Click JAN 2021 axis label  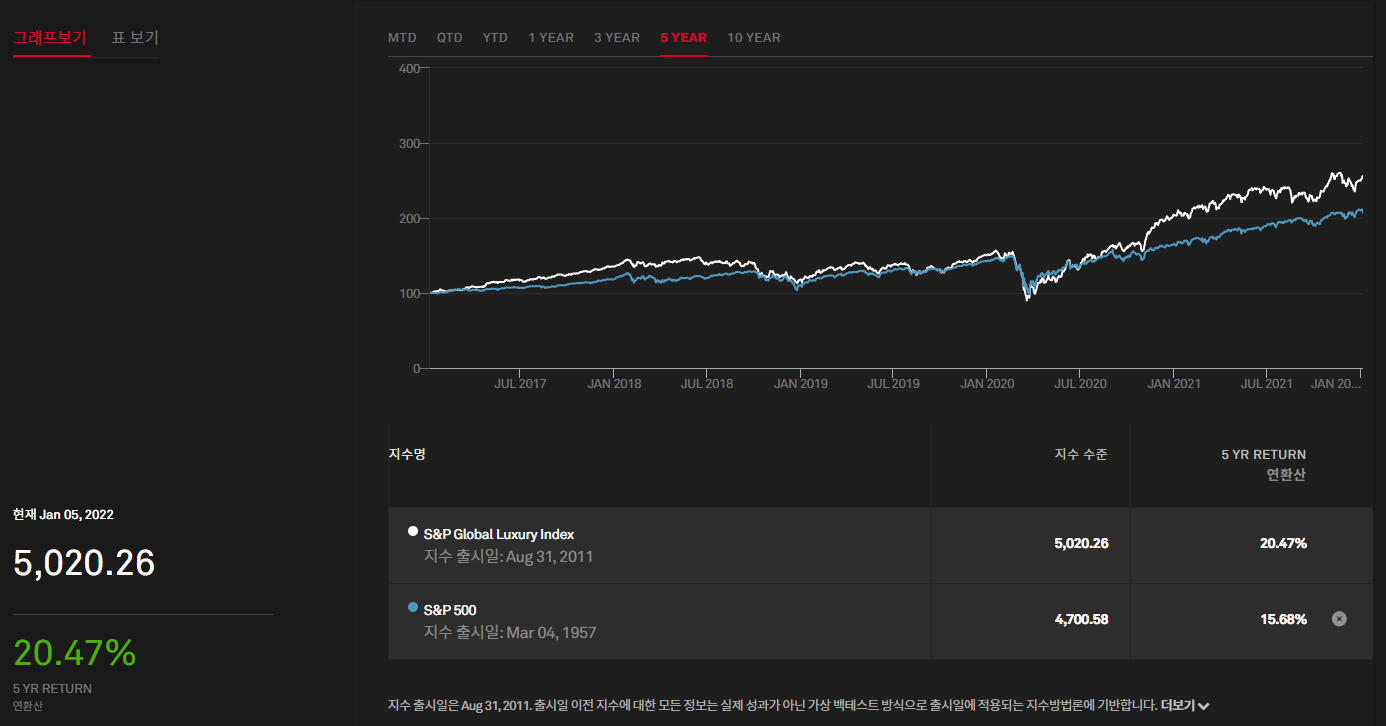pos(1174,384)
